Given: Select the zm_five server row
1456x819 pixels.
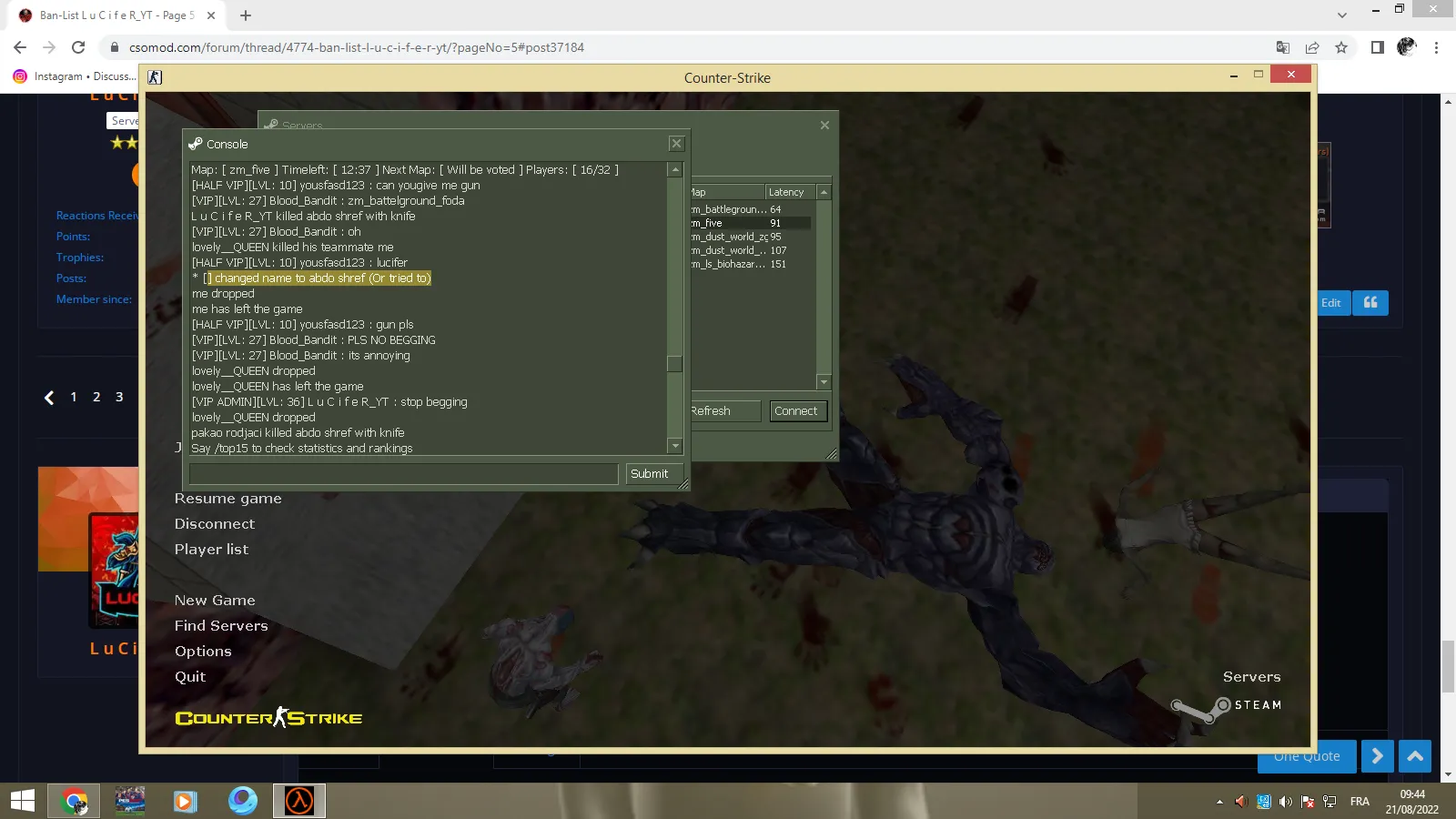Looking at the screenshot, I should coord(750,223).
